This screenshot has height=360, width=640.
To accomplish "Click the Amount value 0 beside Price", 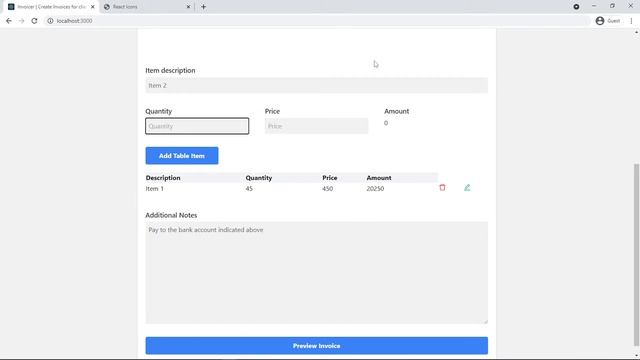I will pos(386,123).
